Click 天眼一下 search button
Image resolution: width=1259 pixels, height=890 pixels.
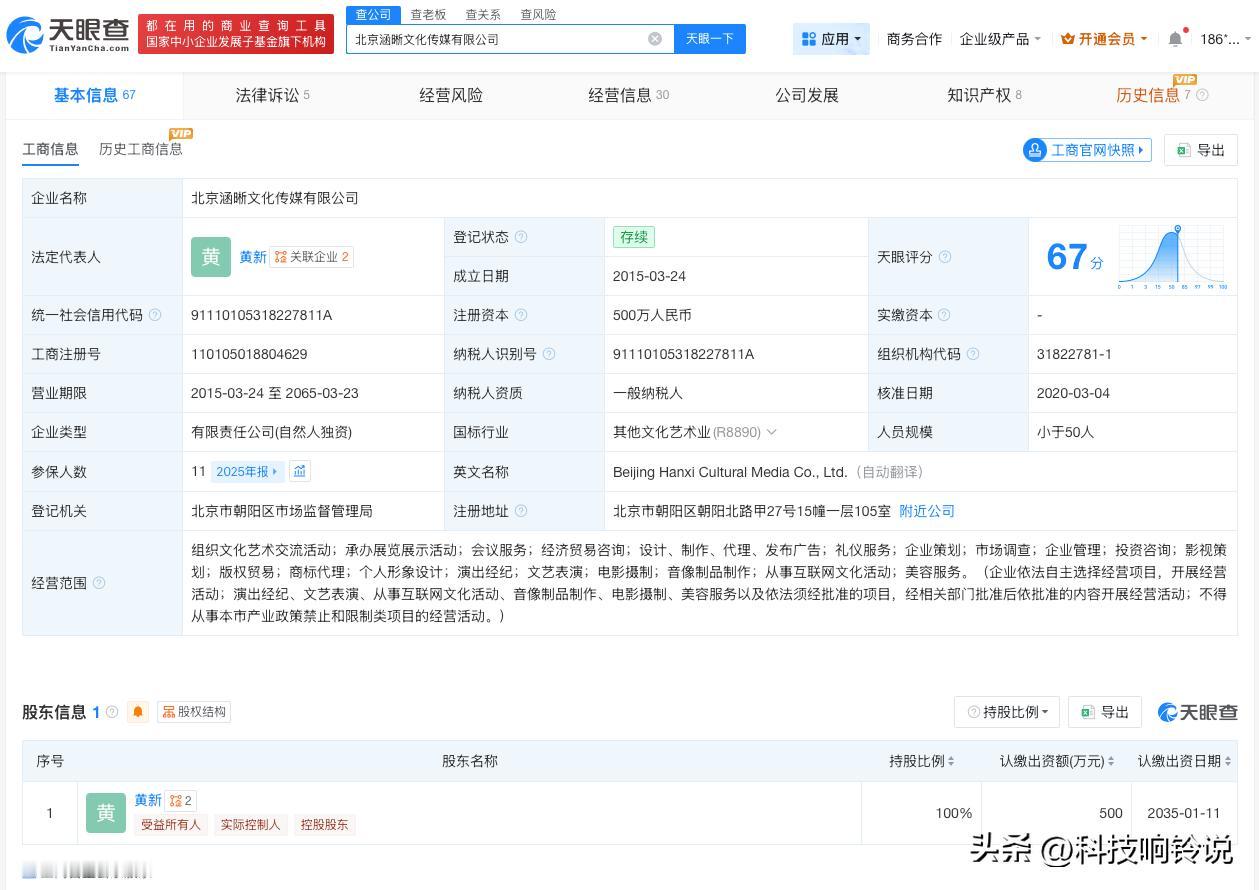pyautogui.click(x=709, y=39)
